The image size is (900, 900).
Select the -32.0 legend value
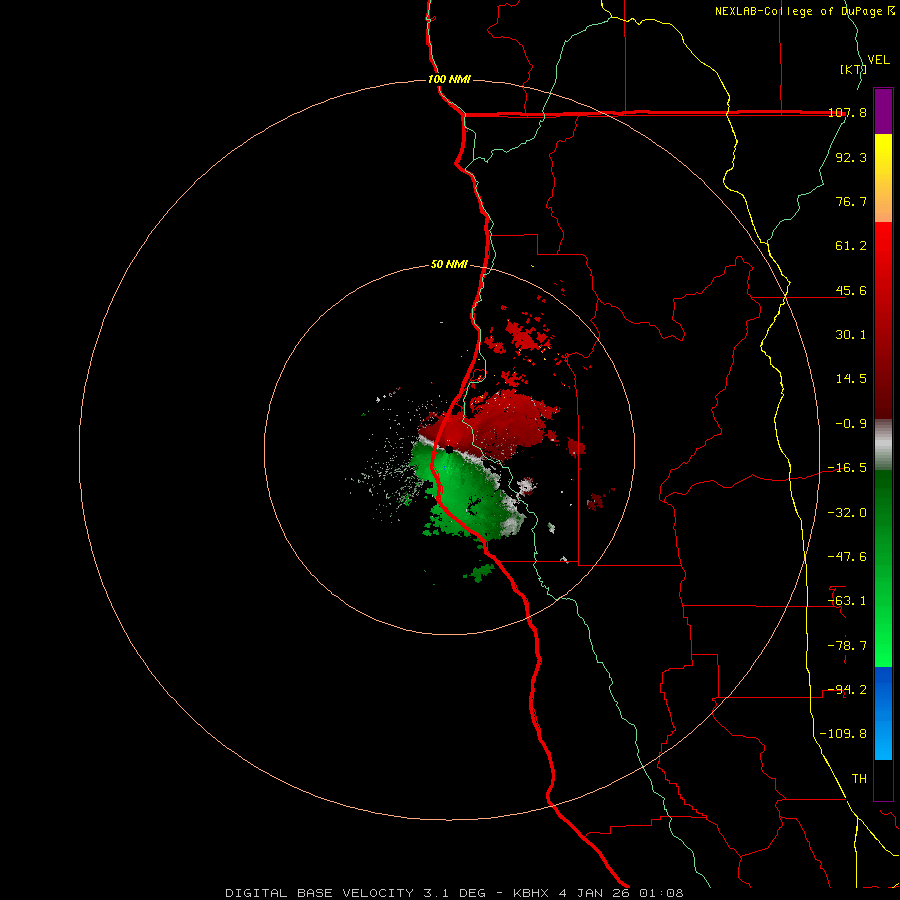pyautogui.click(x=847, y=513)
